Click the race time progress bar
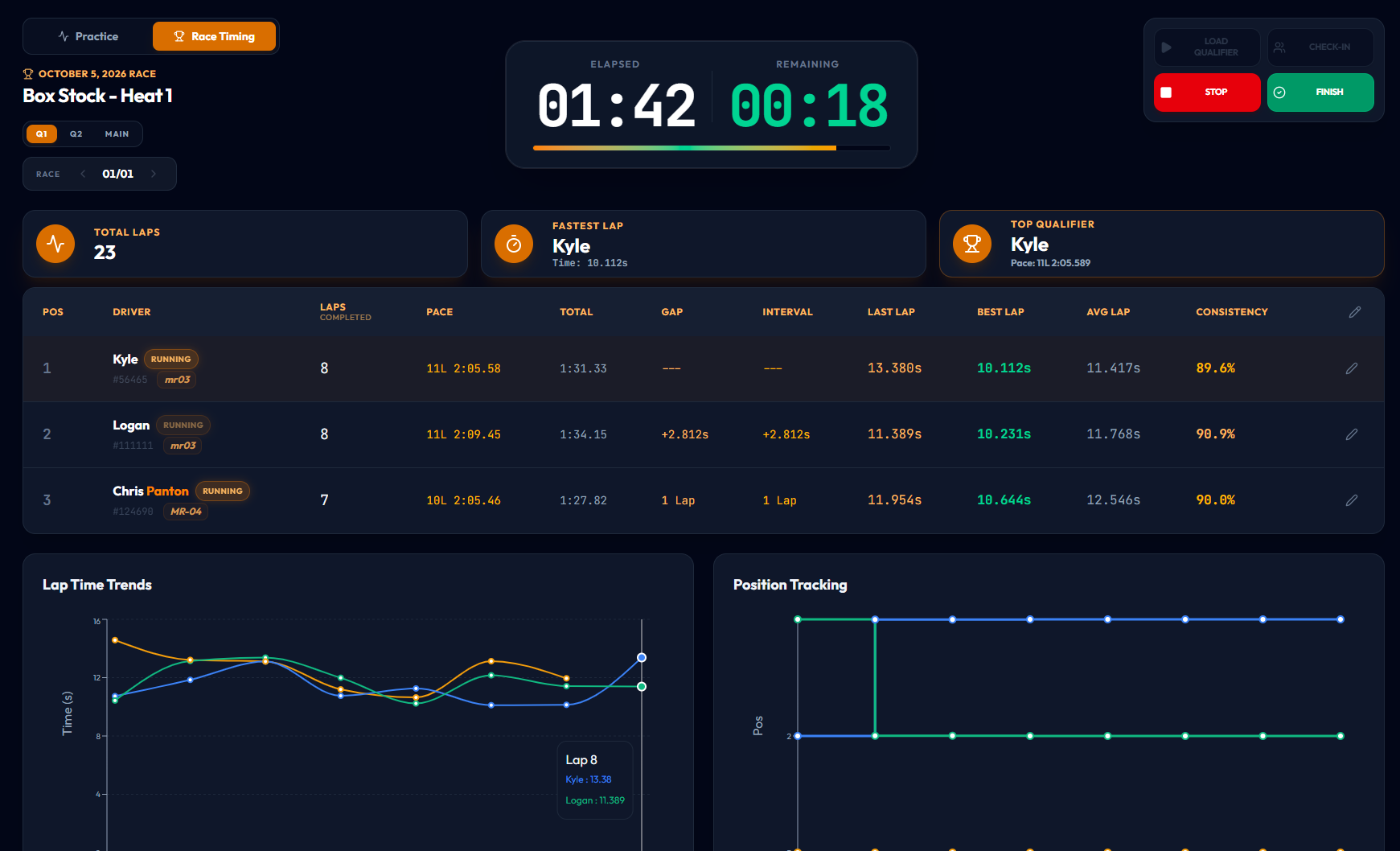The width and height of the screenshot is (1400, 851). point(712,148)
